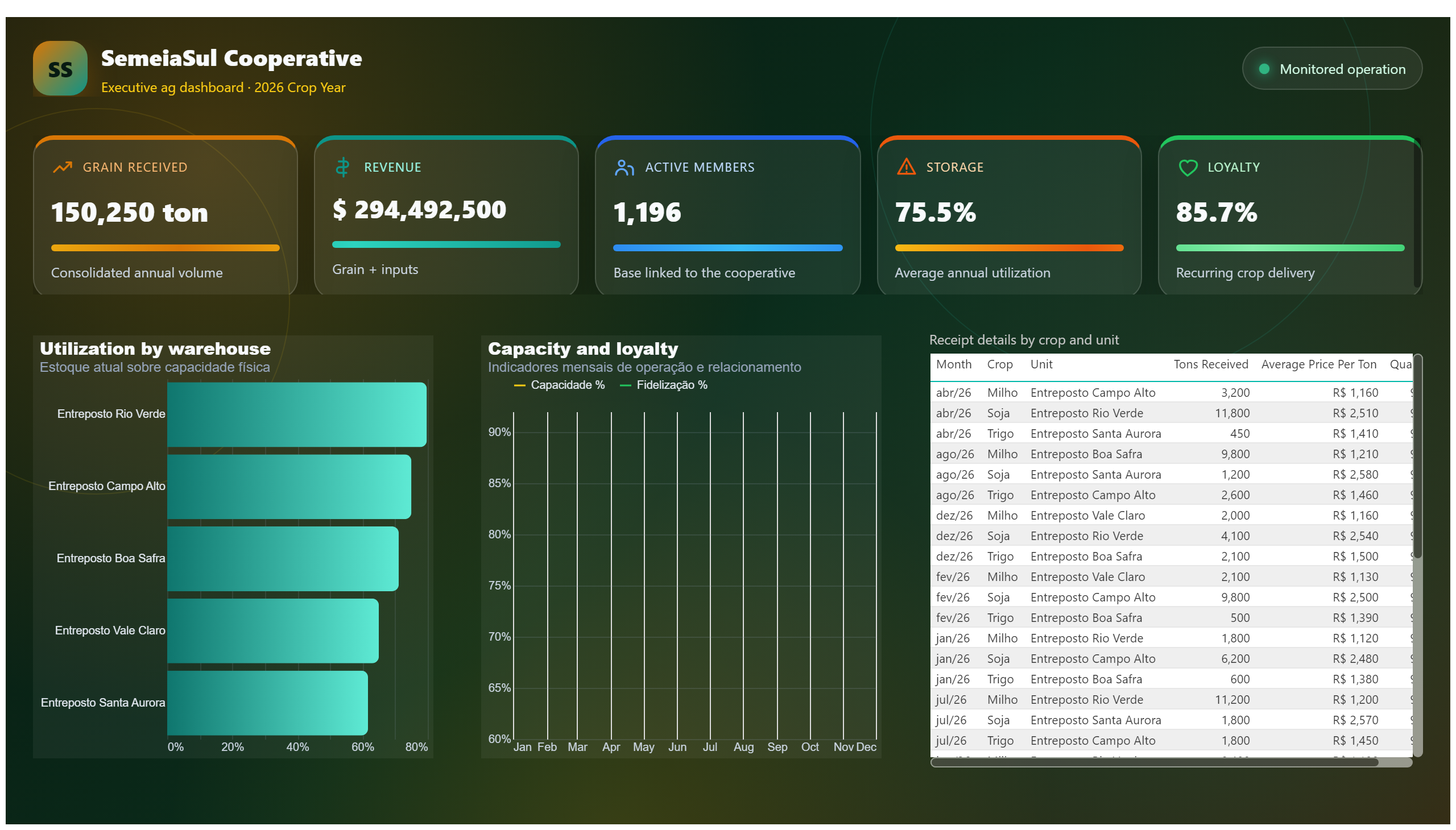The height and width of the screenshot is (830, 1456).
Task: Click the 1,196 active members value
Action: [x=647, y=213]
